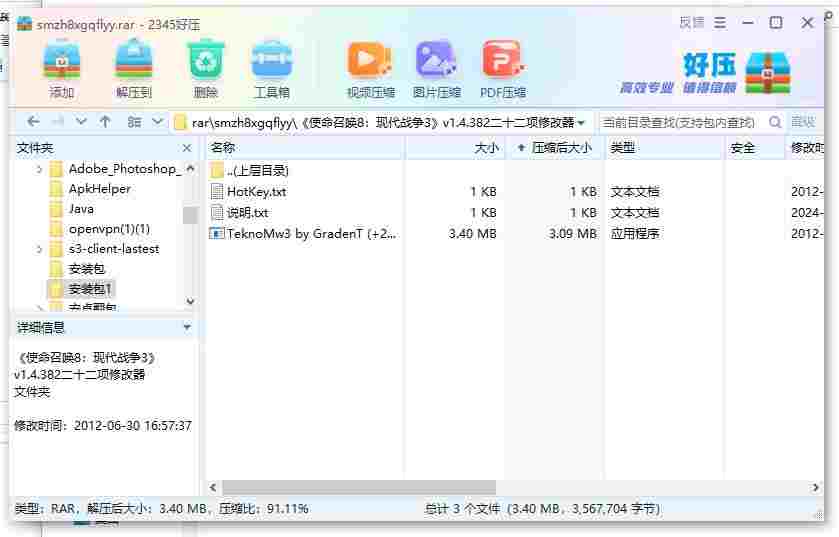
Task: Select the 安装包1 folder in tree
Action: tap(89, 289)
